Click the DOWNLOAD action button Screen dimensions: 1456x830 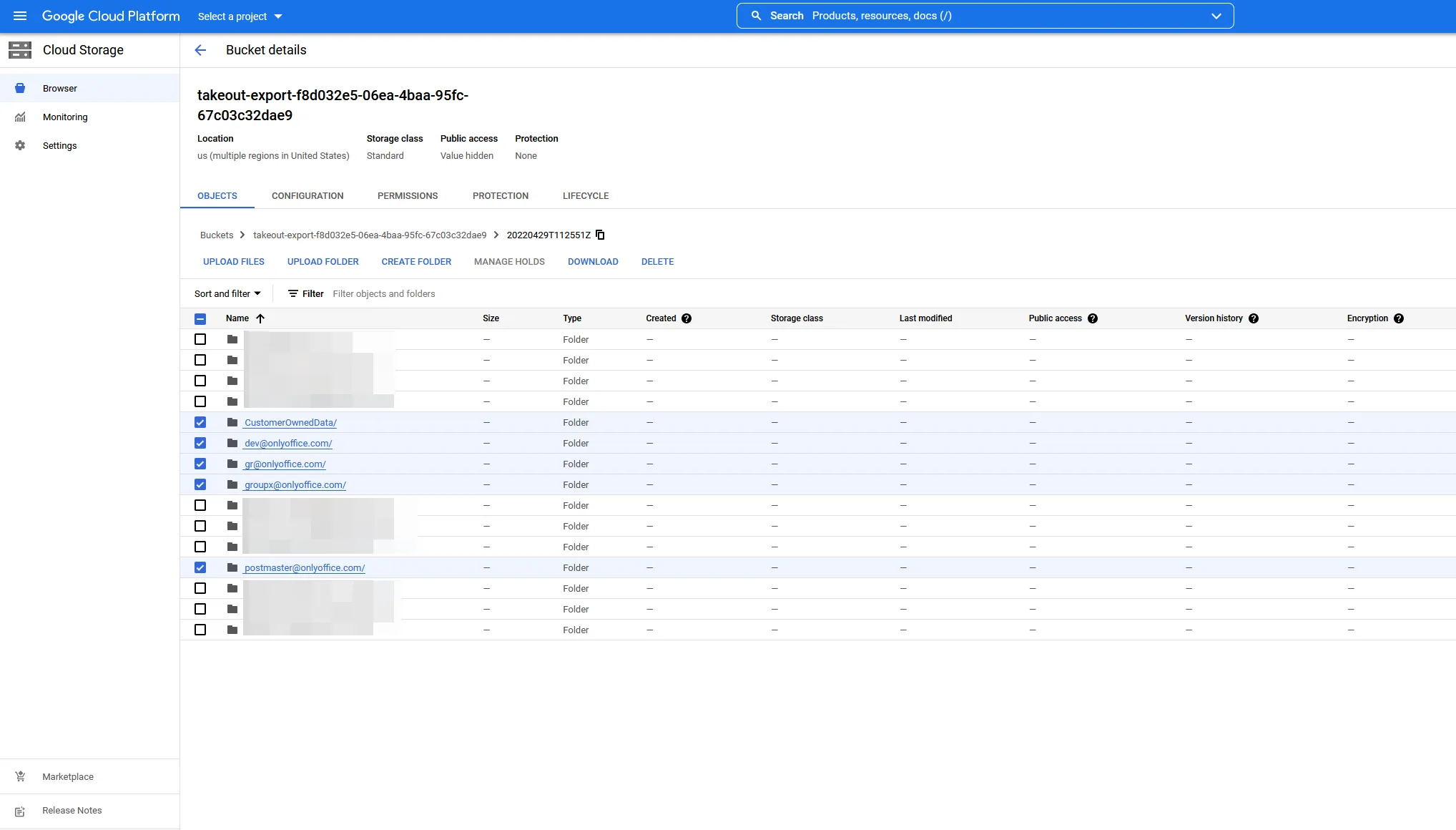pos(593,261)
